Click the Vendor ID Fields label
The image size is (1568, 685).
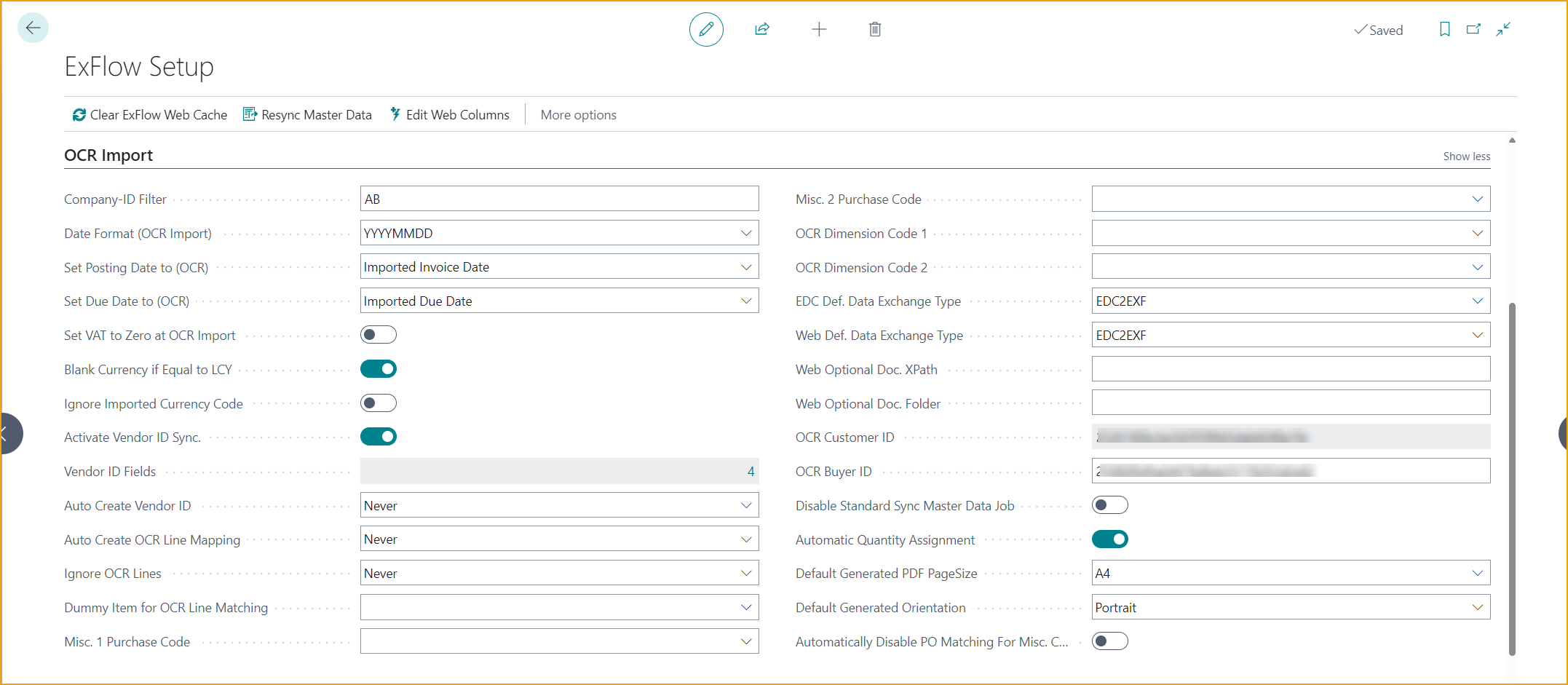110,472
